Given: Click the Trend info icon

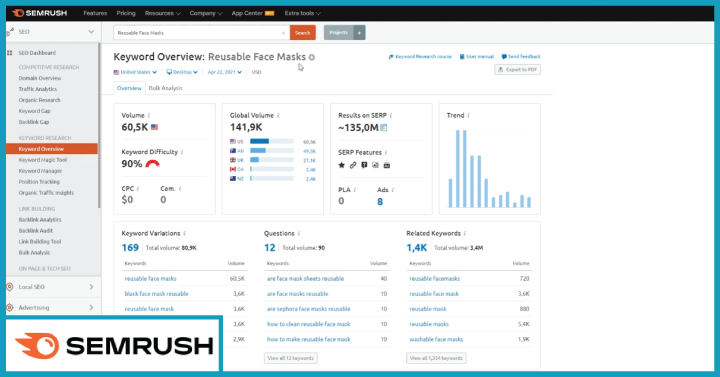Looking at the screenshot, I should point(468,116).
